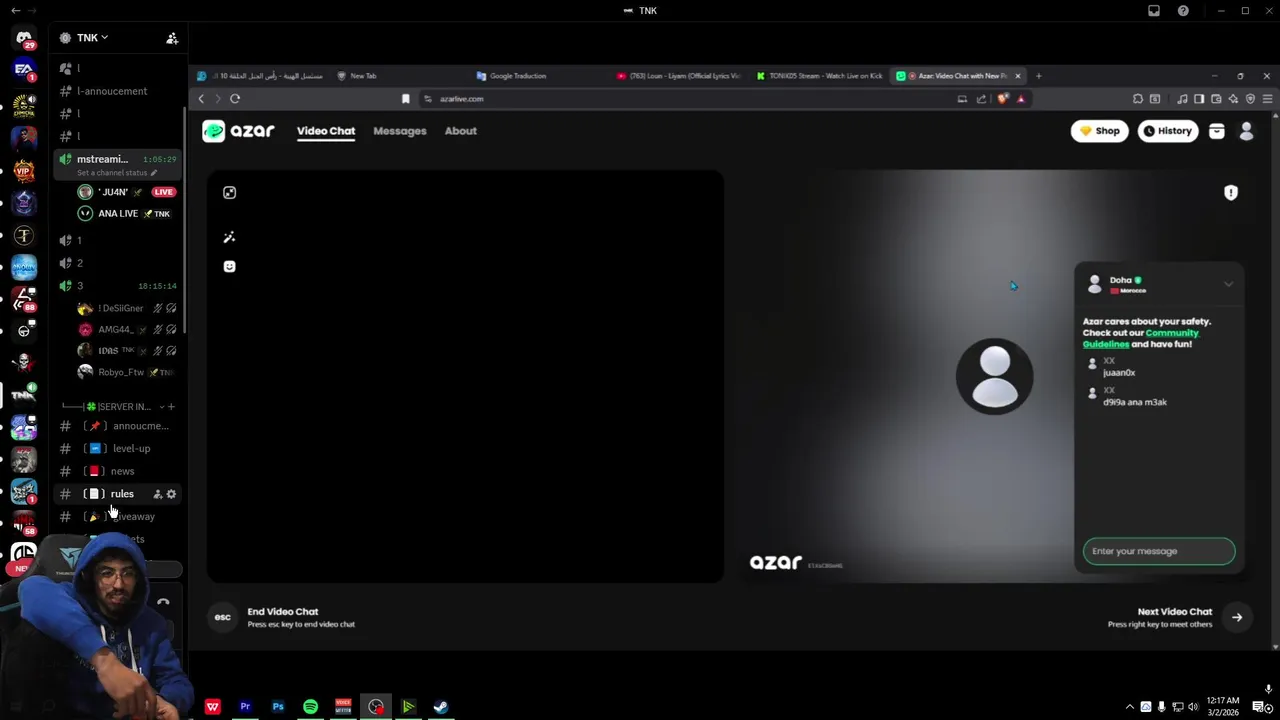This screenshot has height=720, width=1280.
Task: Switch to the YouTube Loun - Liyam tab
Action: tap(680, 76)
